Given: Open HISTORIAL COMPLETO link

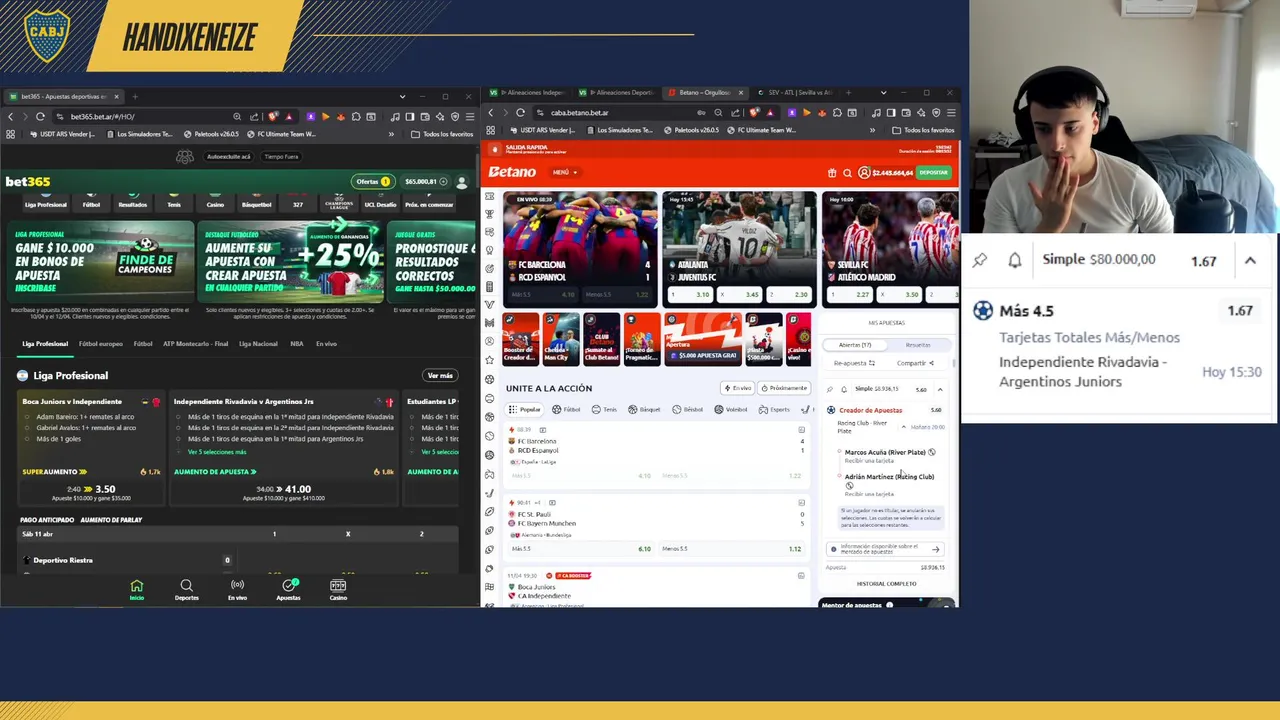Looking at the screenshot, I should click(x=886, y=584).
